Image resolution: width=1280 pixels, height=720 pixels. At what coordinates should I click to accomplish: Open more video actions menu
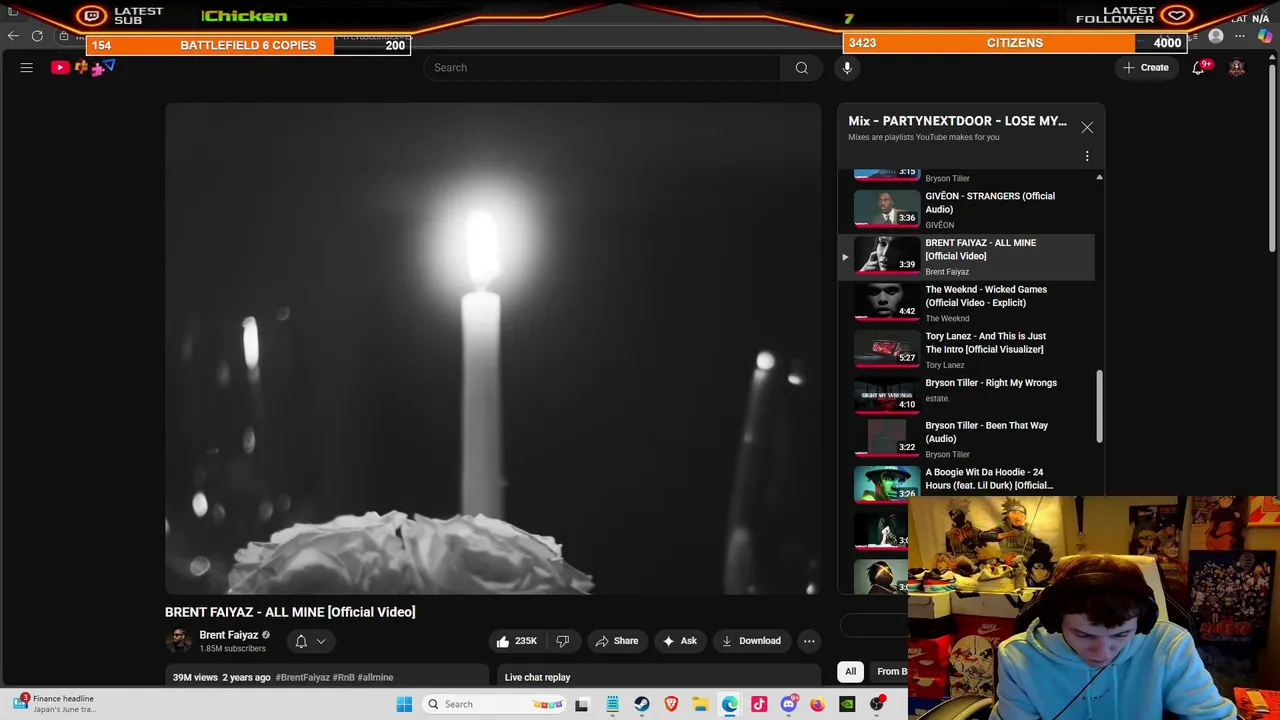tap(809, 641)
